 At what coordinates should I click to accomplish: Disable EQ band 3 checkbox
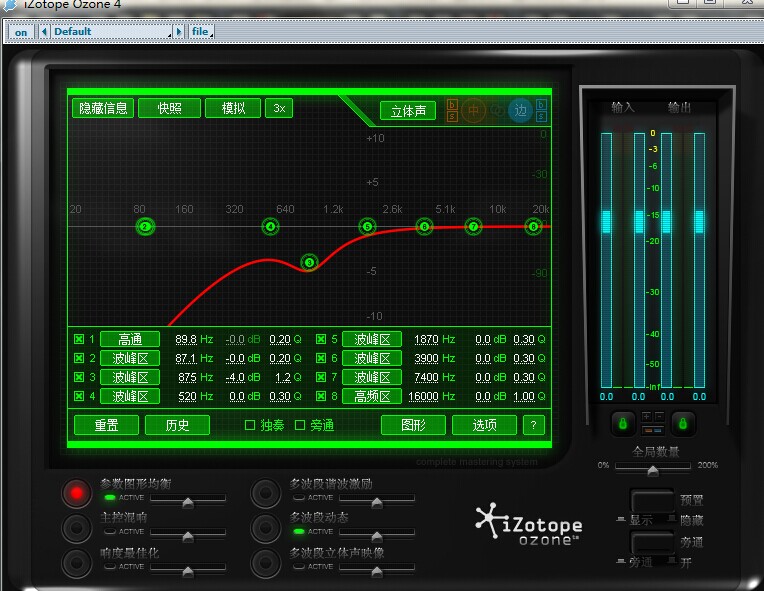coord(79,377)
